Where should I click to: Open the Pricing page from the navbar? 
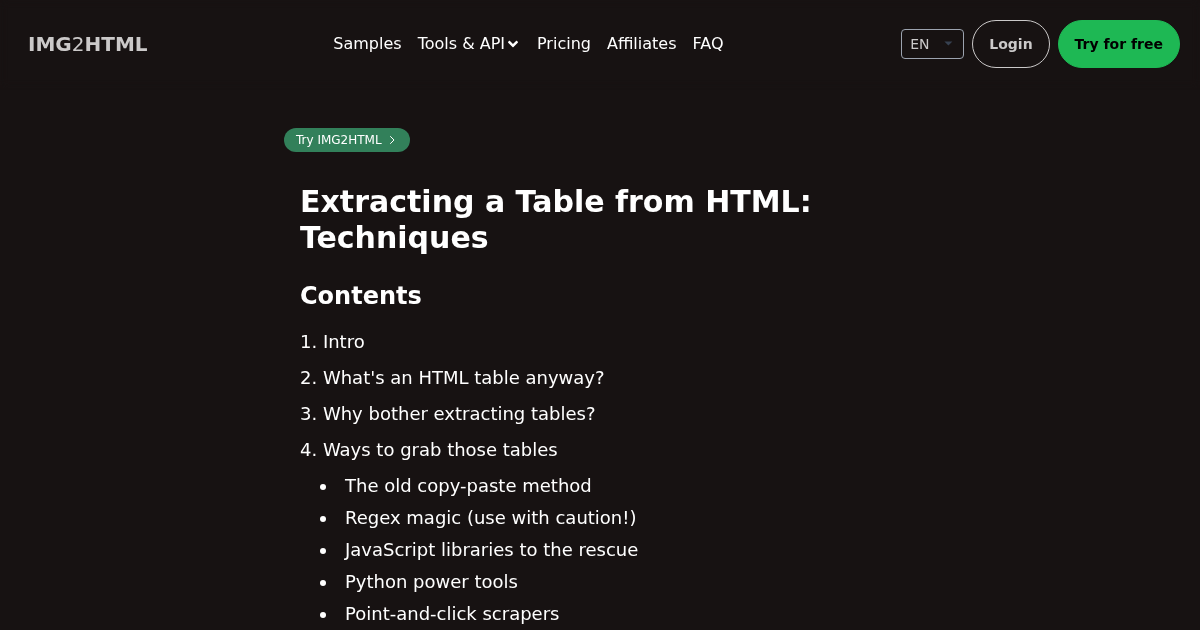[x=563, y=44]
